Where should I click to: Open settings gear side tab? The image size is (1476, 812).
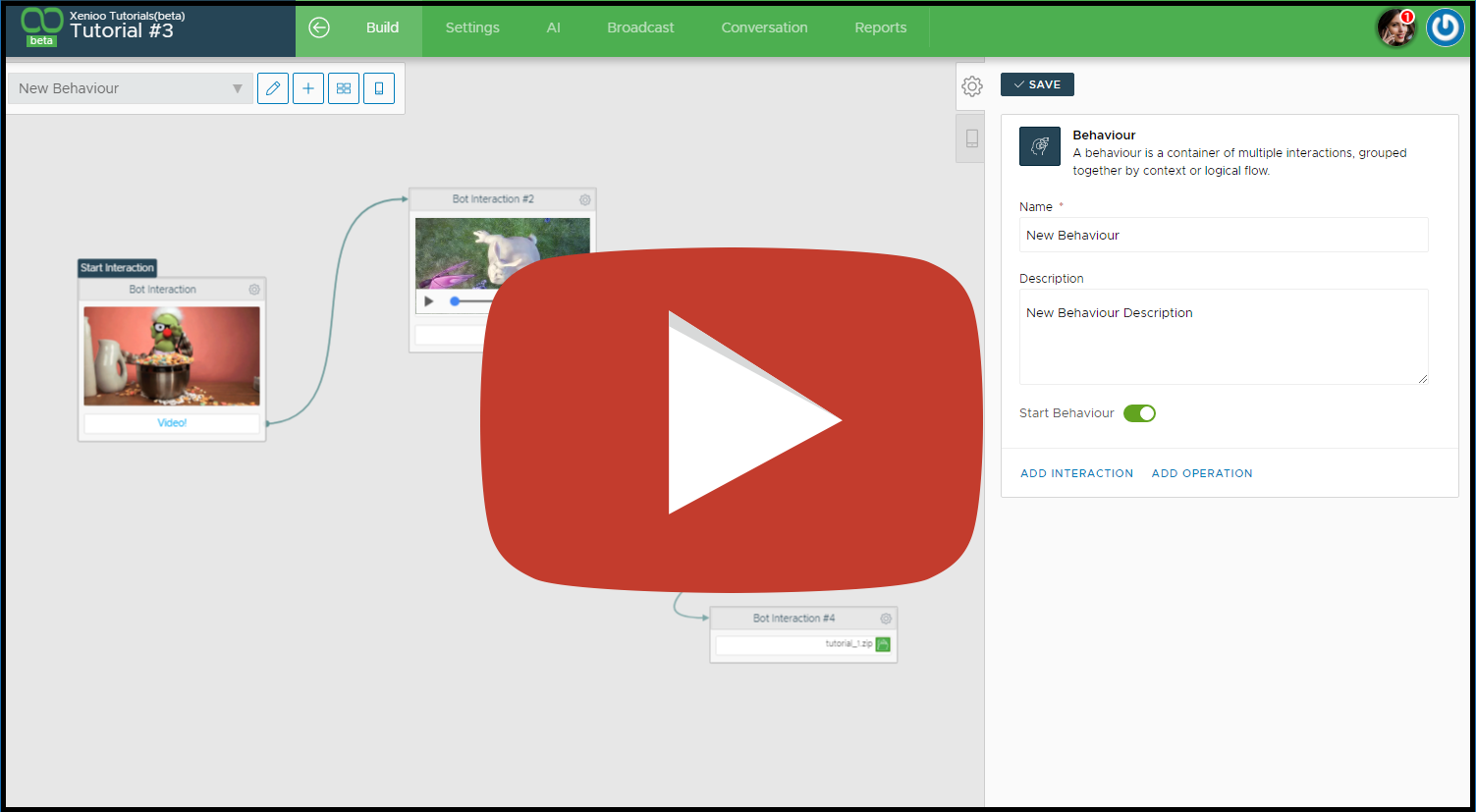(972, 86)
